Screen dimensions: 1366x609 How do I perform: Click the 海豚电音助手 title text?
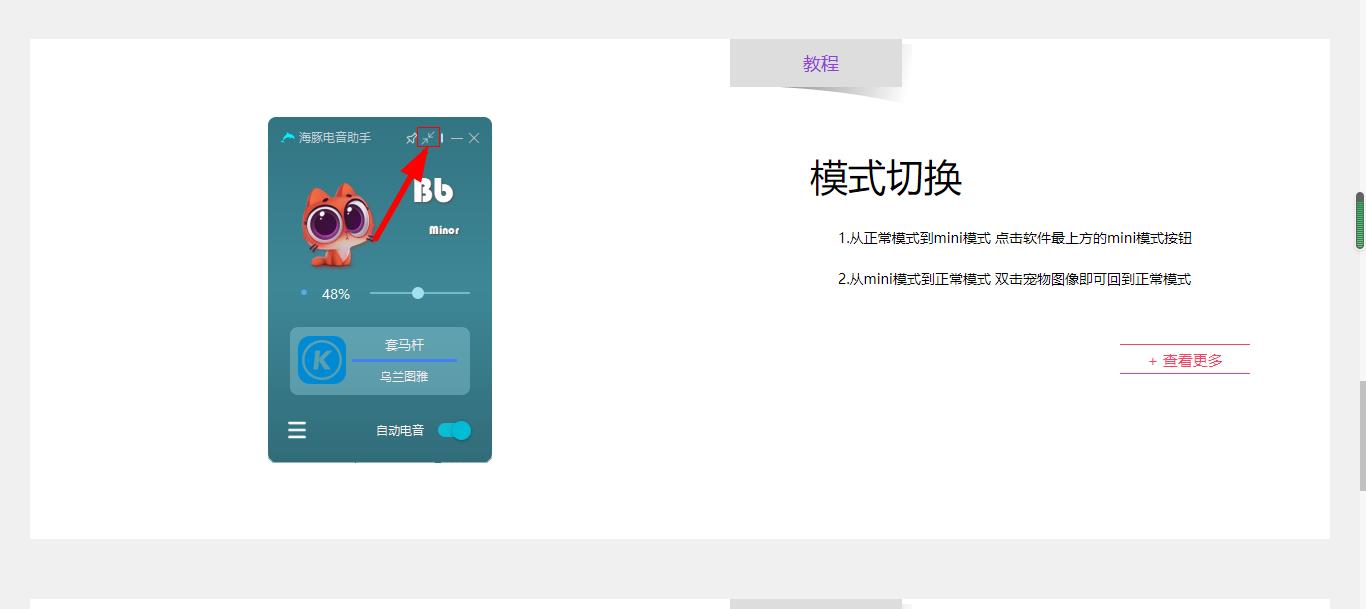[x=335, y=138]
